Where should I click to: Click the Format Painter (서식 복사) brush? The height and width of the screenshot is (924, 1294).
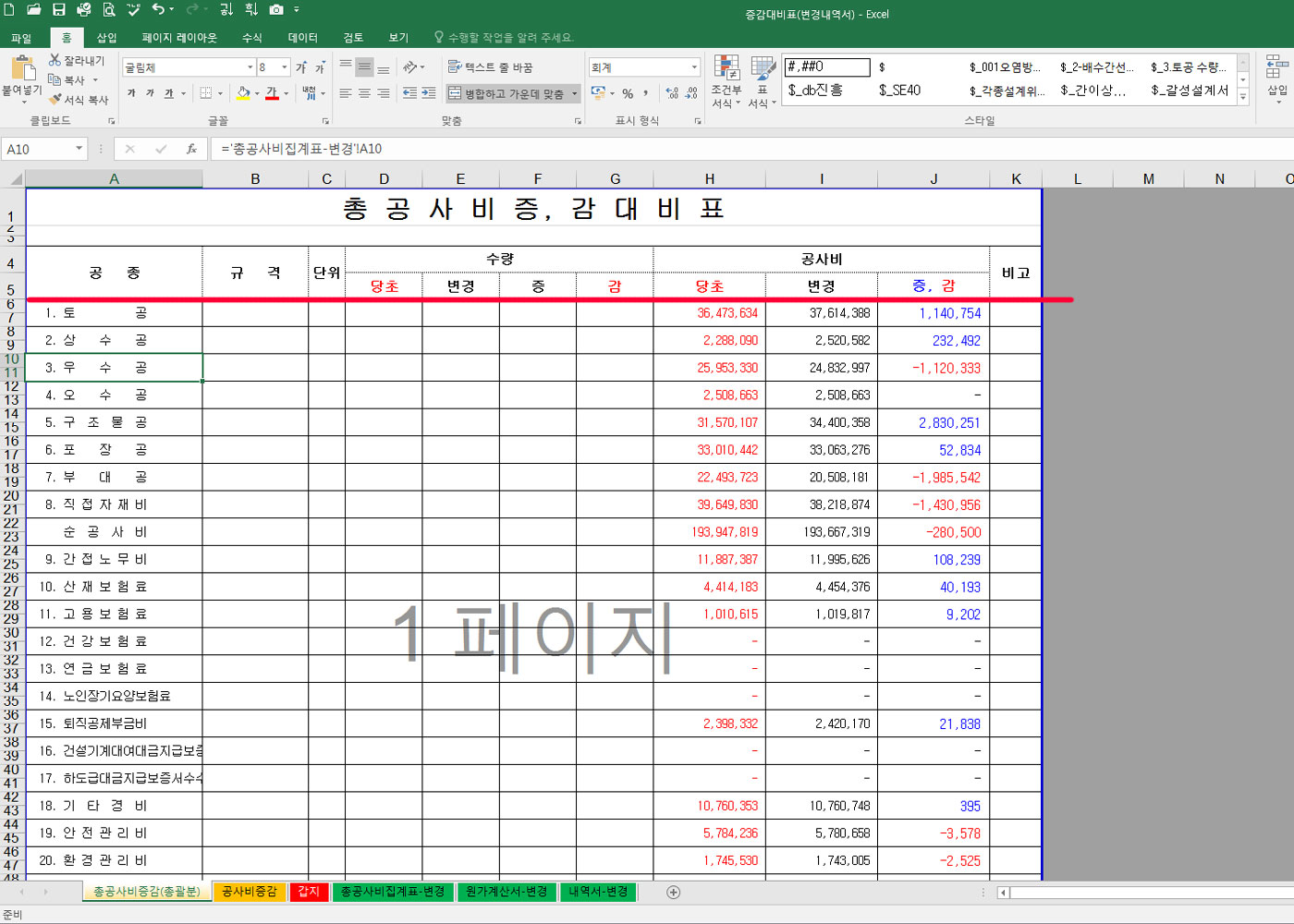[79, 100]
